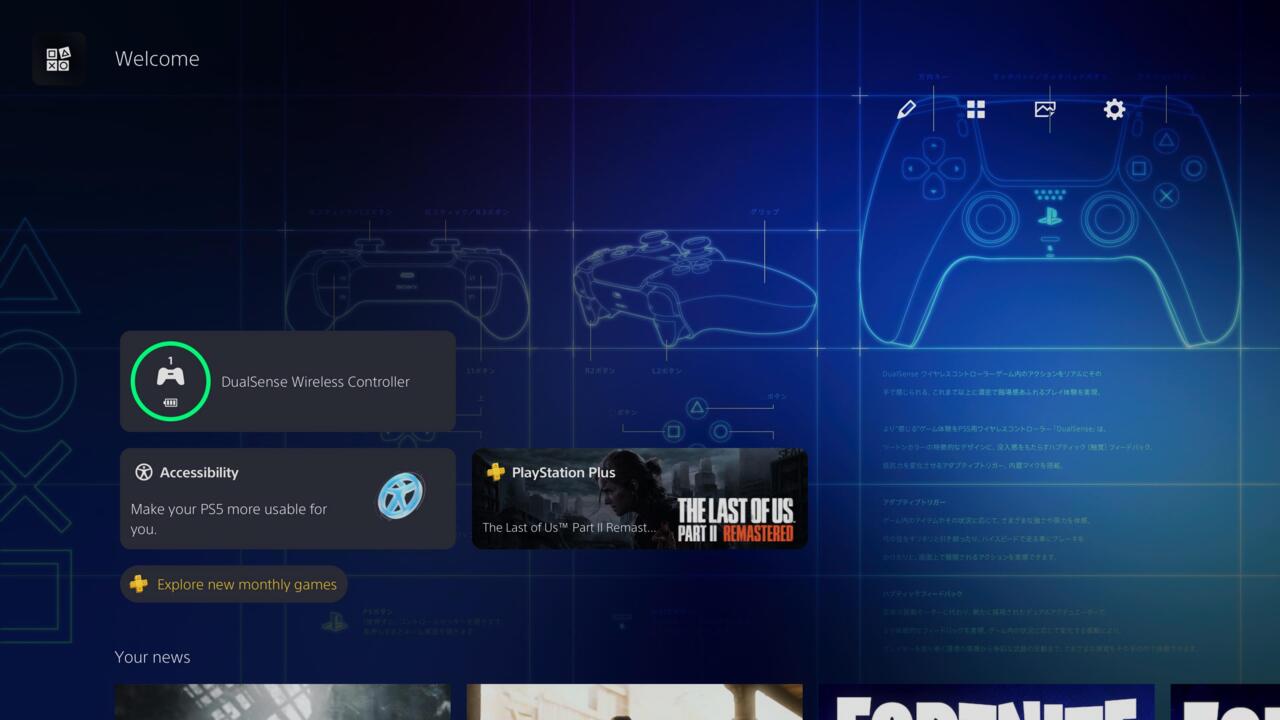Open the first news tile
Screen dimensions: 1280x720
click(x=282, y=702)
